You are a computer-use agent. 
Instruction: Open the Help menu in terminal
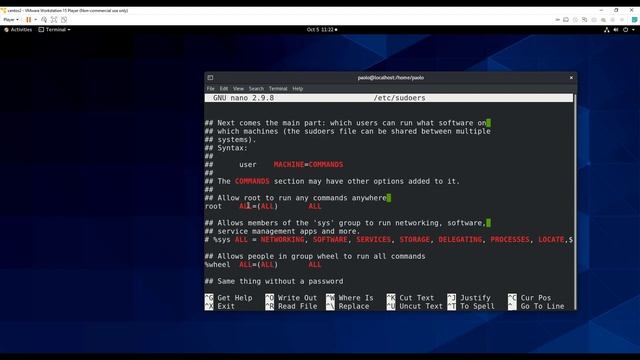298,89
